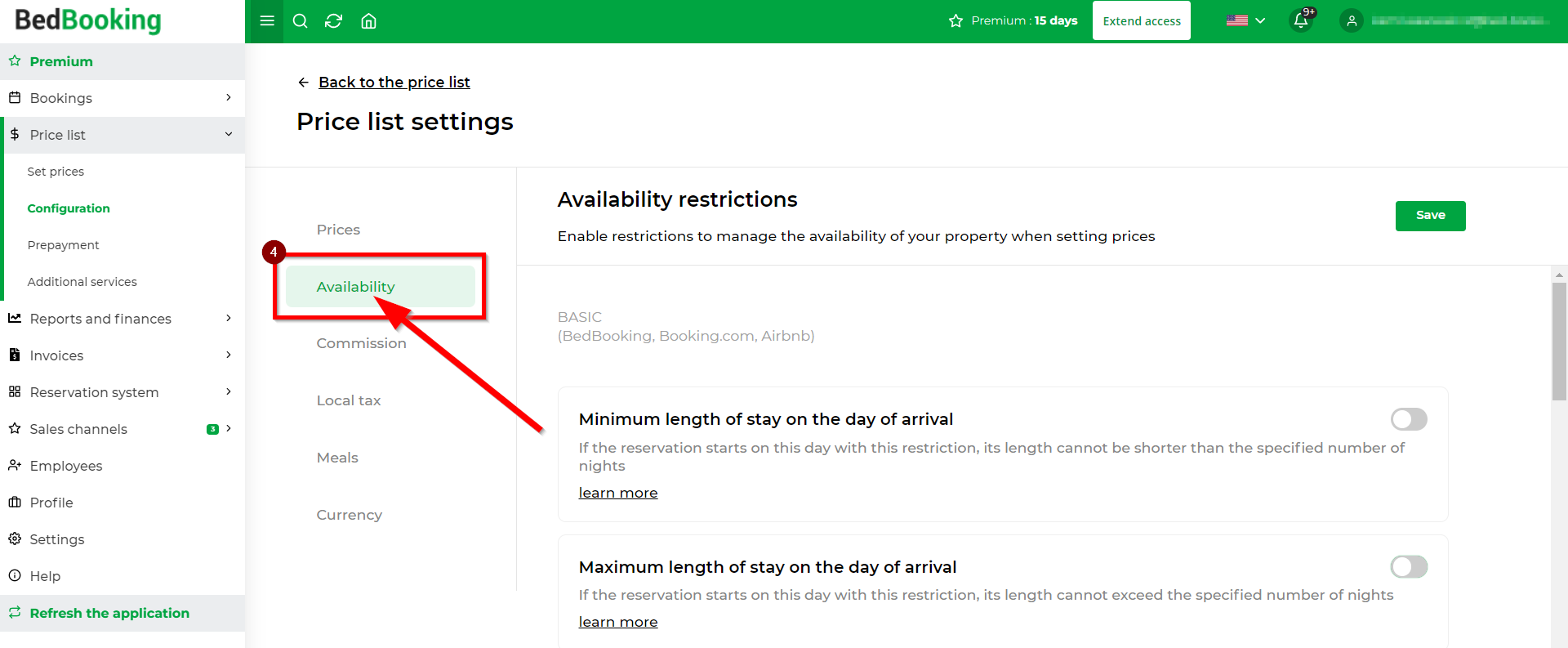Click the search magnifier icon
This screenshot has width=1568, height=648.
301,21
